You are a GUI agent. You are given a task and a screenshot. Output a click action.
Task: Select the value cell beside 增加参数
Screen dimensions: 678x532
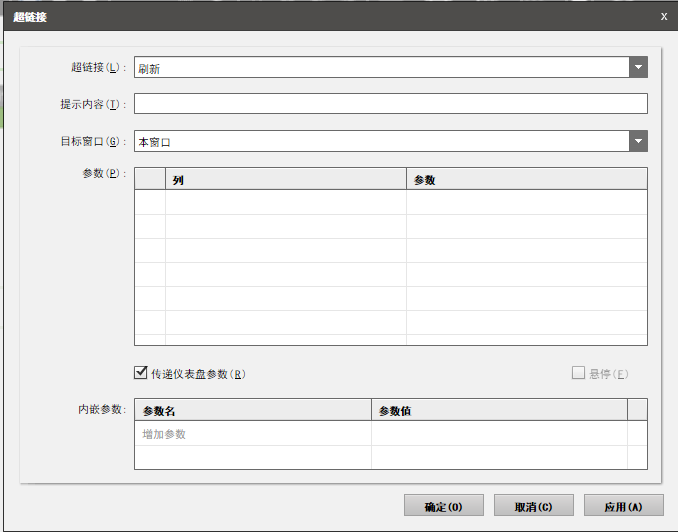499,434
